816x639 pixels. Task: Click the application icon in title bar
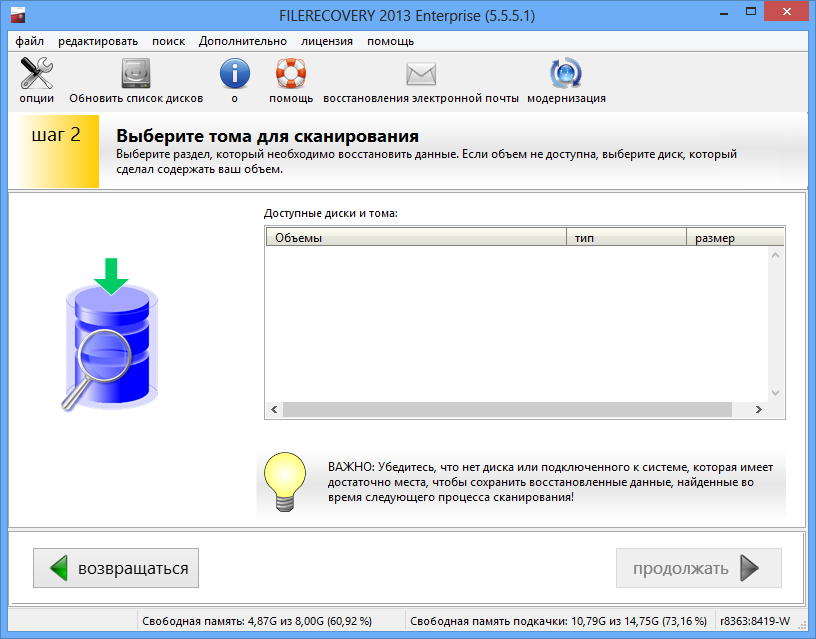18,15
